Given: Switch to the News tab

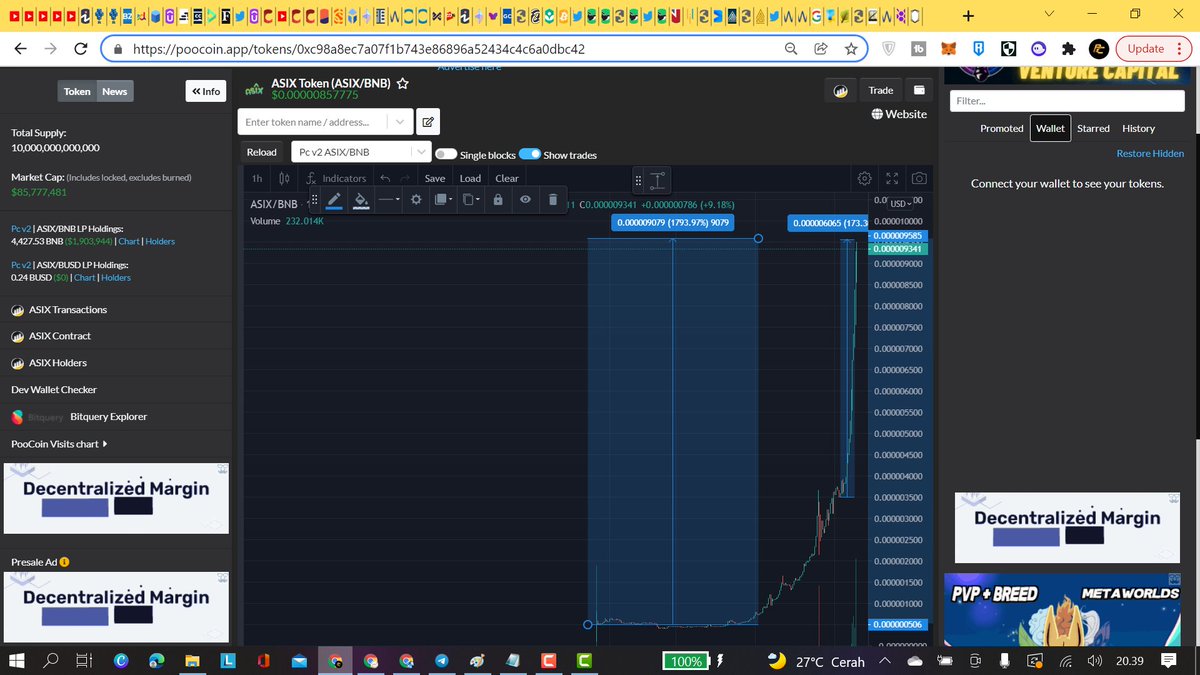Looking at the screenshot, I should tap(115, 91).
